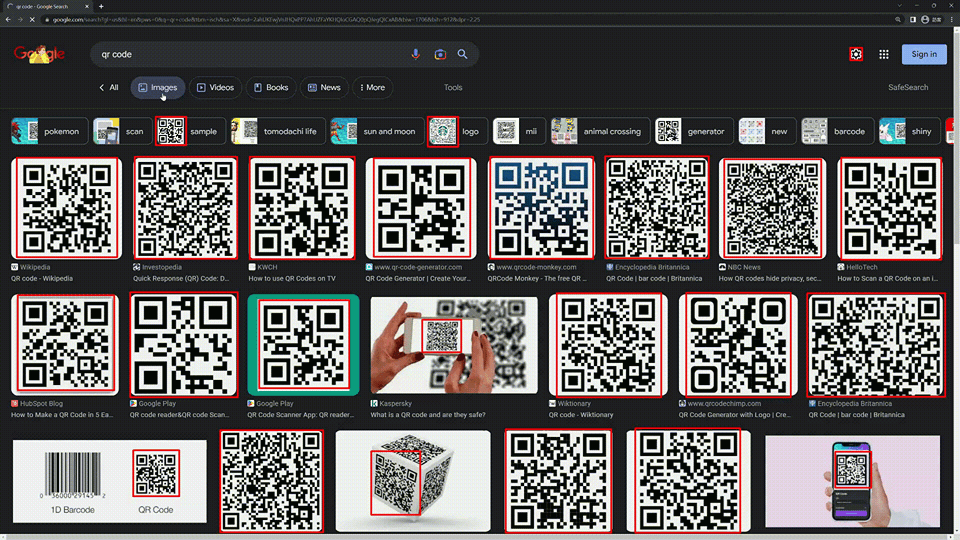Viewport: 960px width, 540px height.
Task: Click zoom magnifier in address bar
Action: click(898, 20)
